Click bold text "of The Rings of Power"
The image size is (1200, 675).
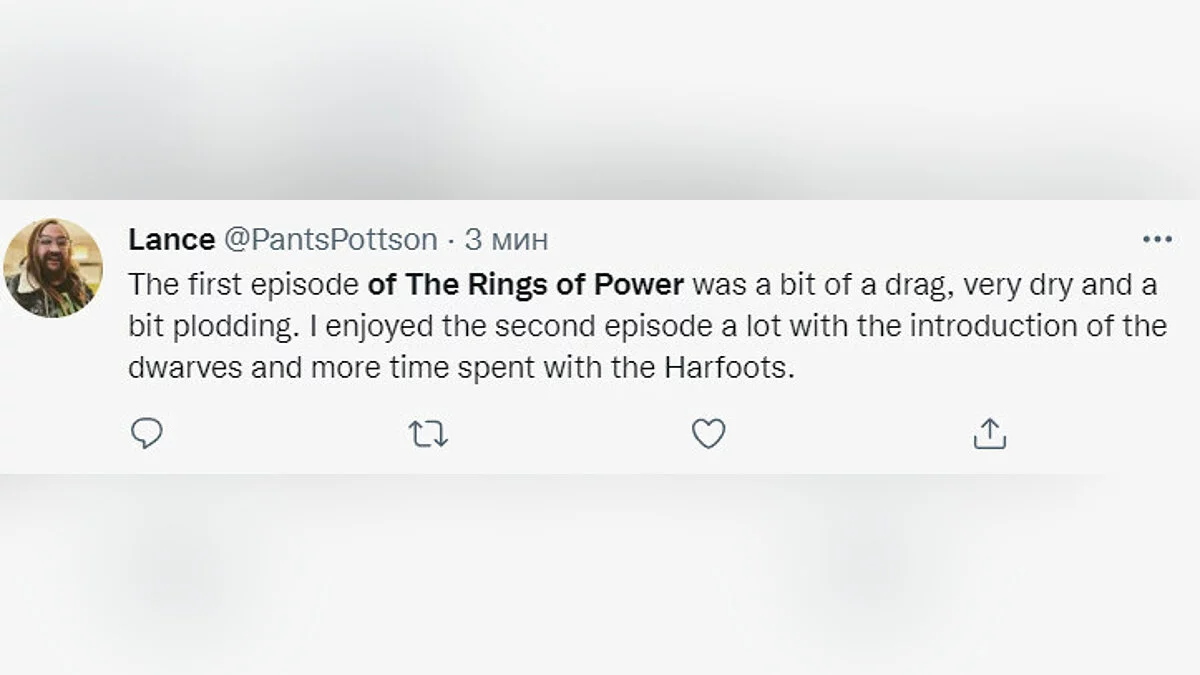(x=525, y=284)
